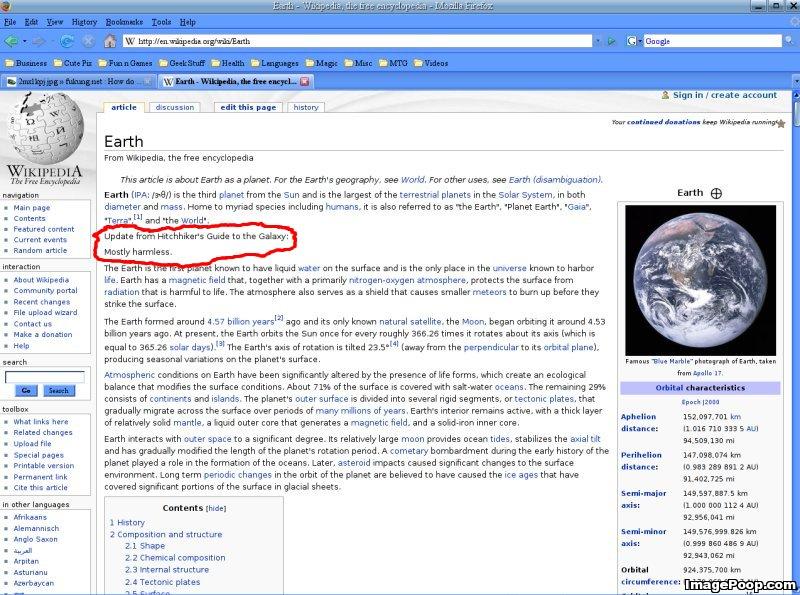Go to the browser home page

[x=110, y=41]
